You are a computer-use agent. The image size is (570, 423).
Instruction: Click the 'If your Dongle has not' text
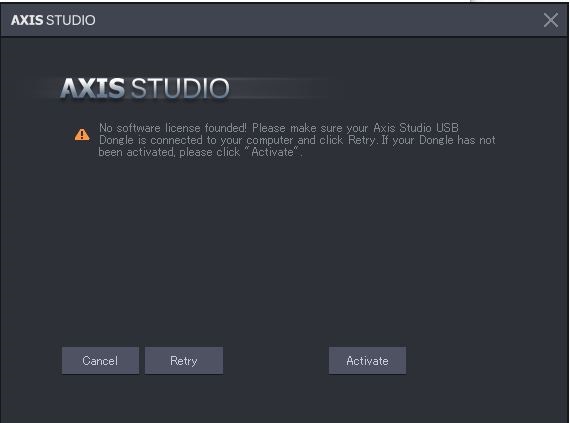pyautogui.click(x=438, y=140)
